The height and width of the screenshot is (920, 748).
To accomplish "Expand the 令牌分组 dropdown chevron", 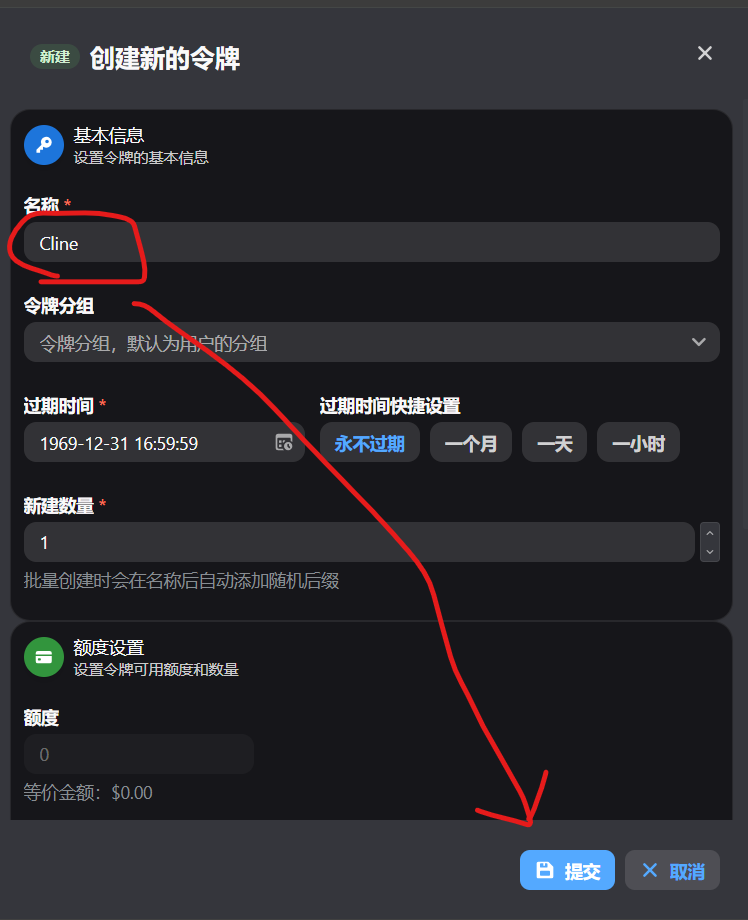I will coord(698,342).
